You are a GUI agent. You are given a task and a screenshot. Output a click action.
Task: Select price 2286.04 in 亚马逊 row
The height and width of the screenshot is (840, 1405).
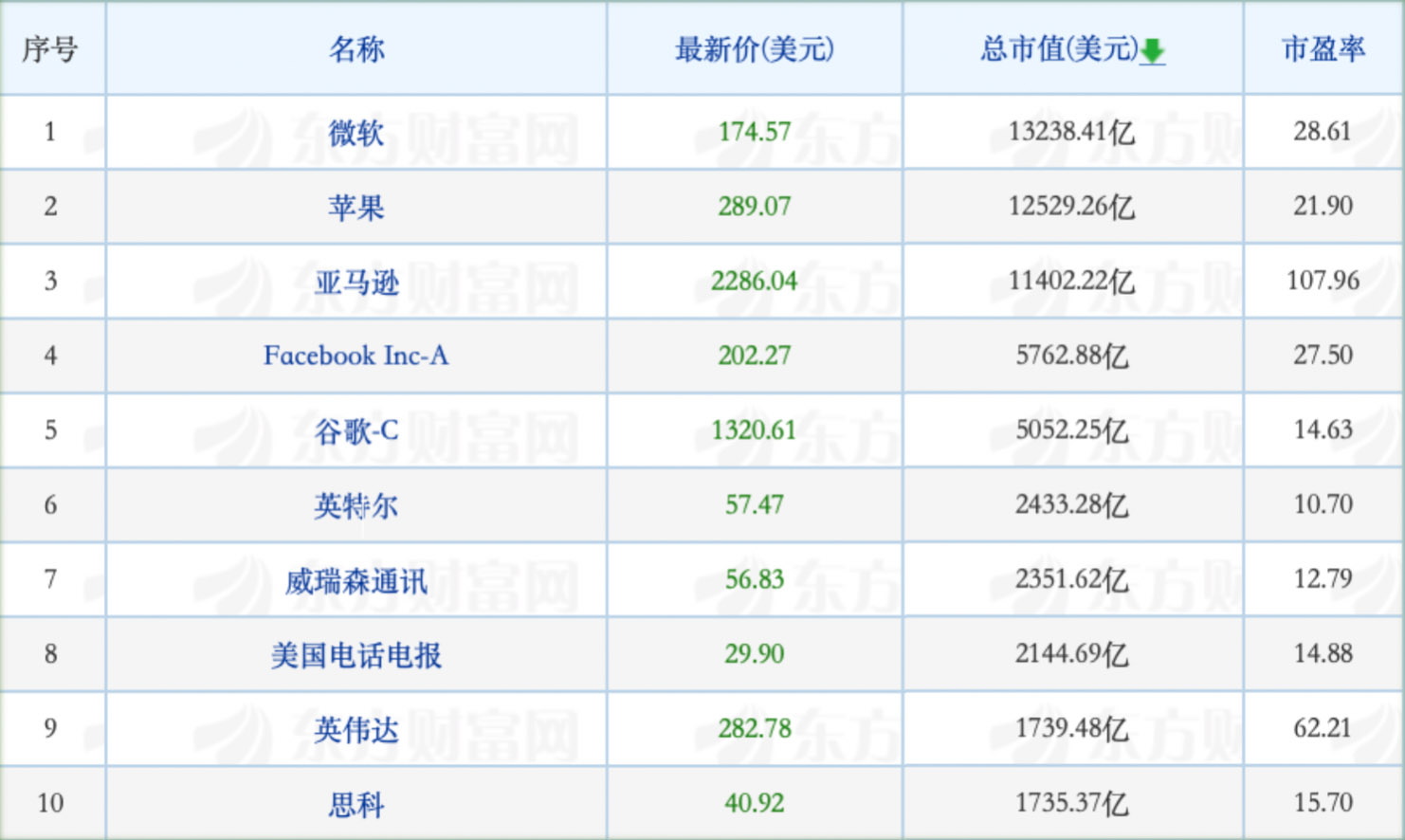[x=755, y=282]
